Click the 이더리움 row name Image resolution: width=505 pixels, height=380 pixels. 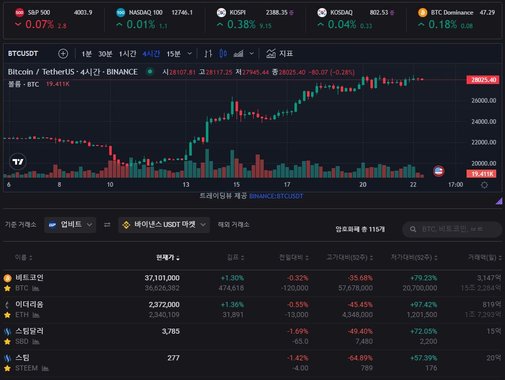[x=29, y=304]
